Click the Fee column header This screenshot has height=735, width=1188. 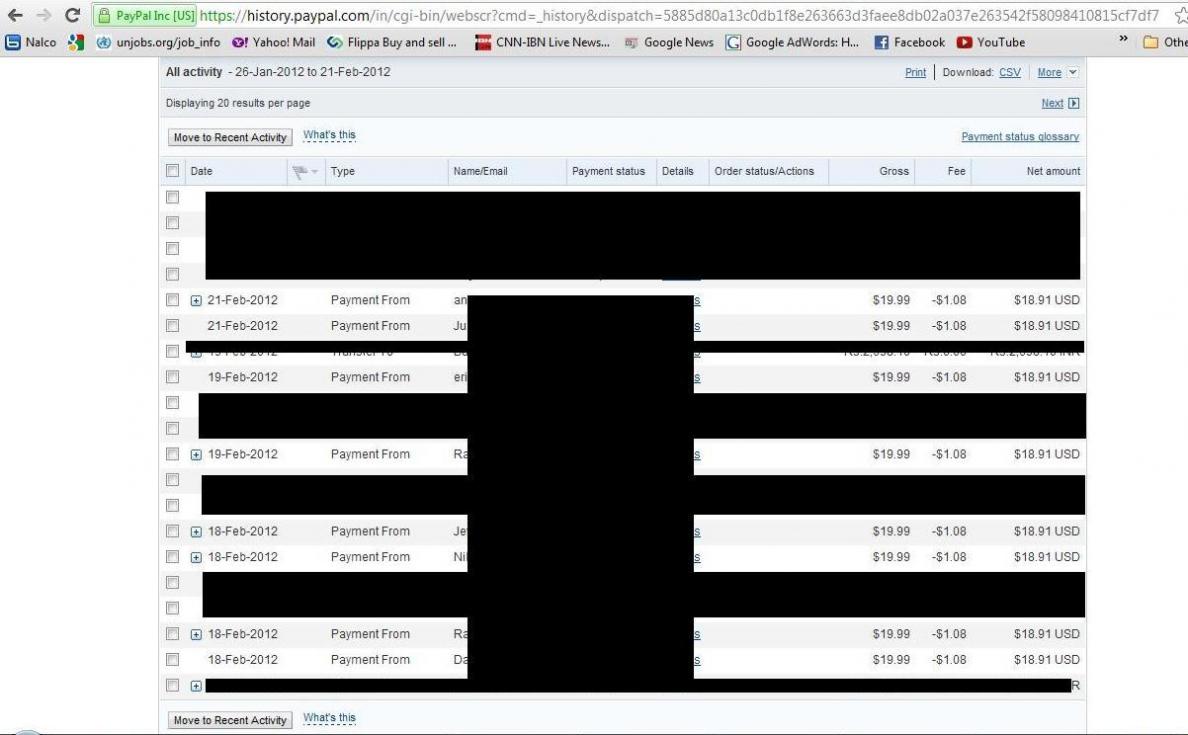pyautogui.click(x=956, y=171)
